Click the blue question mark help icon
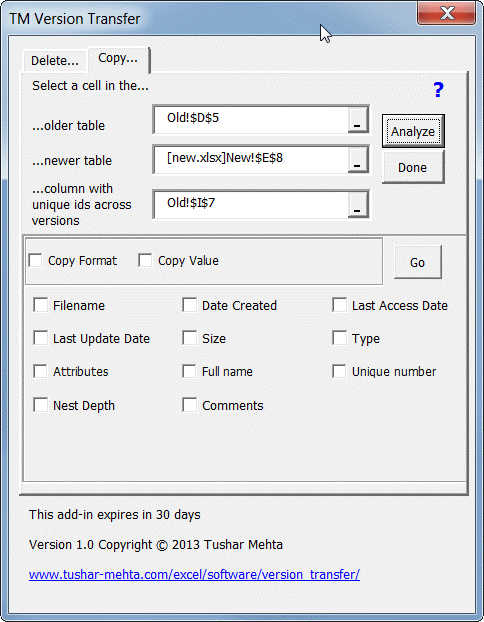Viewport: 484px width, 622px height. (438, 90)
